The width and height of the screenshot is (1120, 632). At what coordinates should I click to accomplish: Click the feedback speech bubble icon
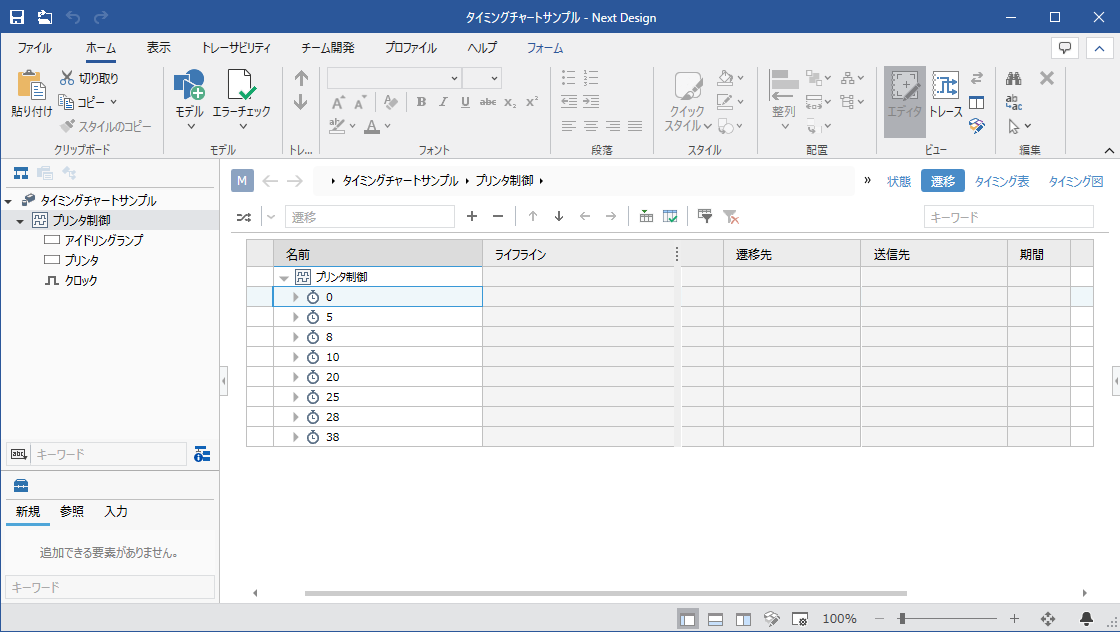(1065, 48)
